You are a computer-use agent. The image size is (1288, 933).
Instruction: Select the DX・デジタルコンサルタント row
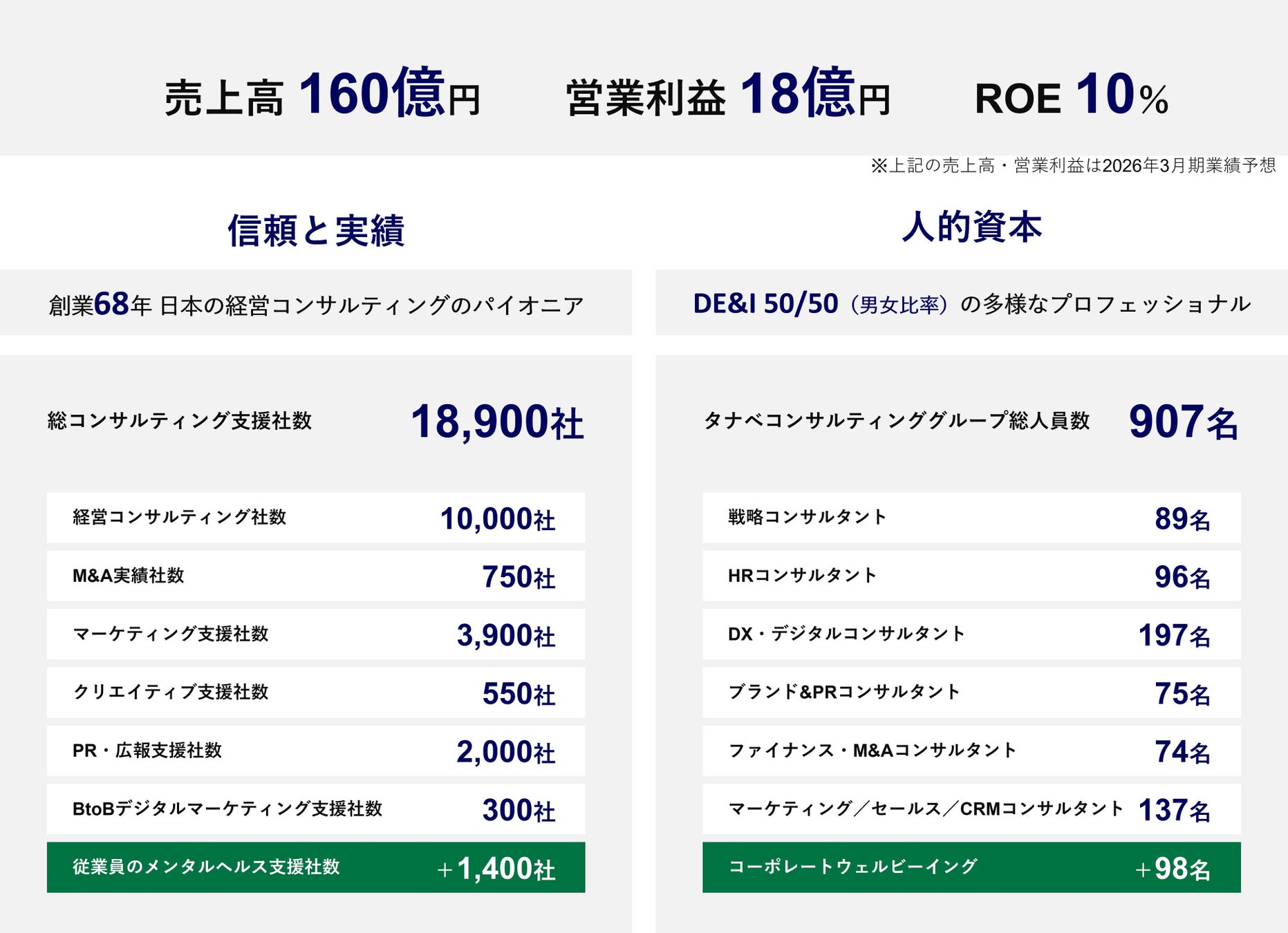coord(971,634)
